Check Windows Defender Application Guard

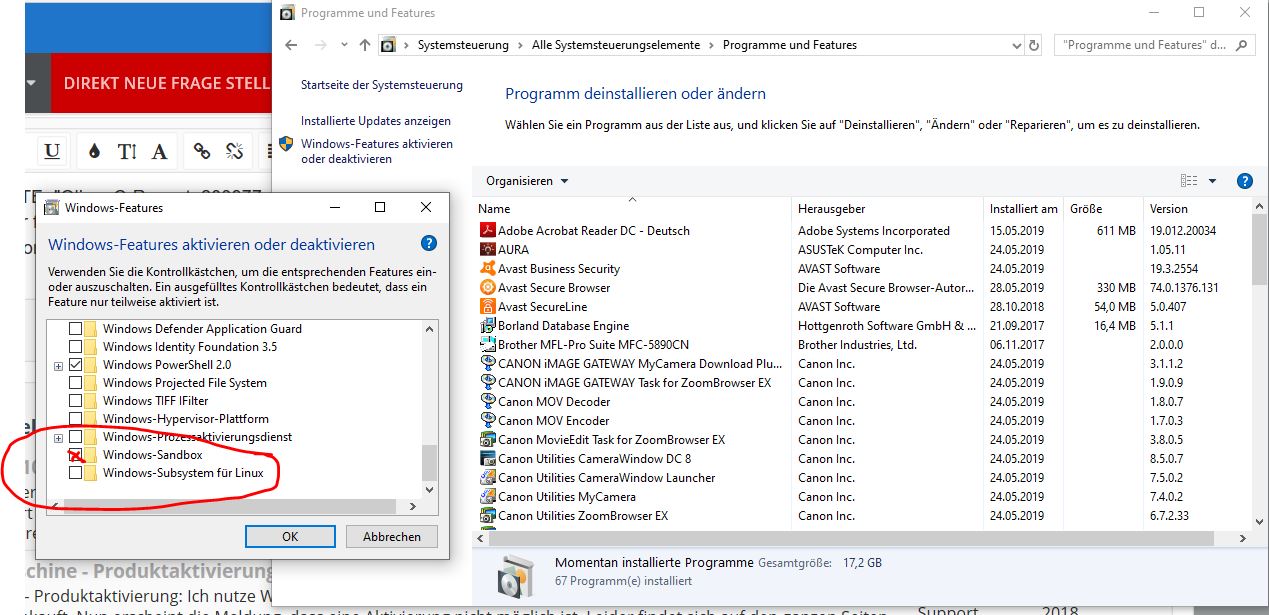click(75, 329)
